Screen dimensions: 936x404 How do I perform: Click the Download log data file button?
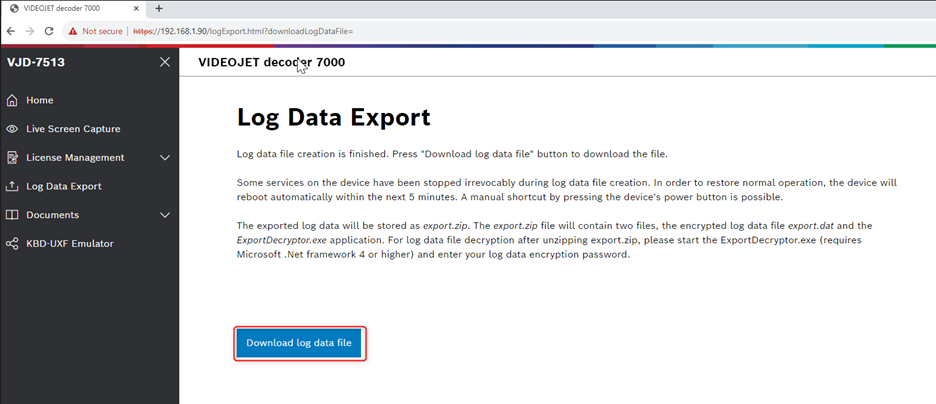coord(299,343)
